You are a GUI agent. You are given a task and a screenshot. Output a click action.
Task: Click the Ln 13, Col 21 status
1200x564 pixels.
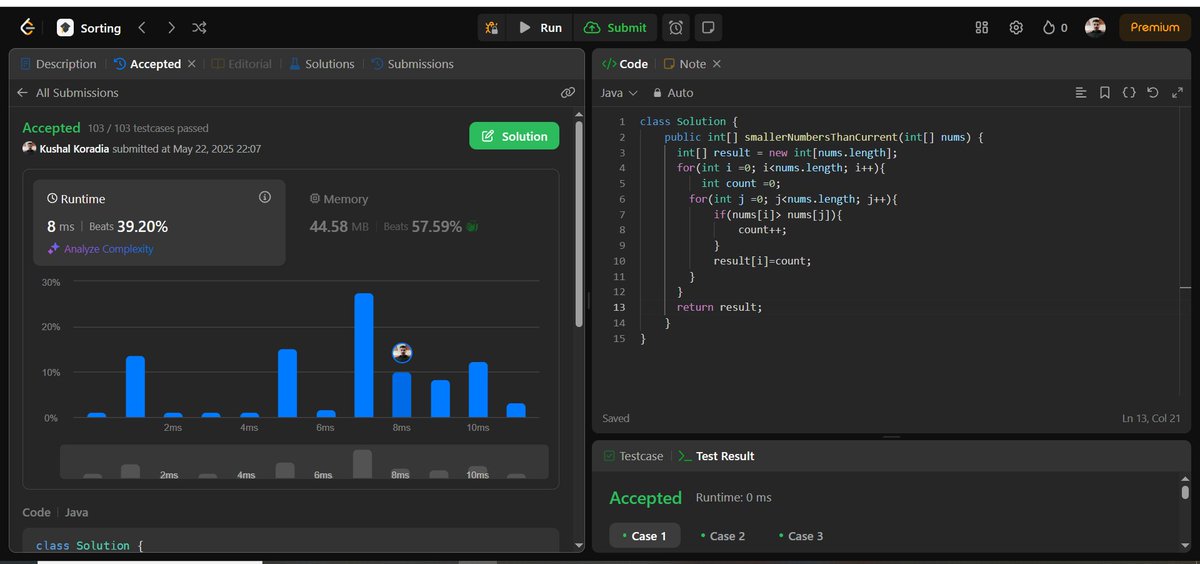click(1152, 418)
